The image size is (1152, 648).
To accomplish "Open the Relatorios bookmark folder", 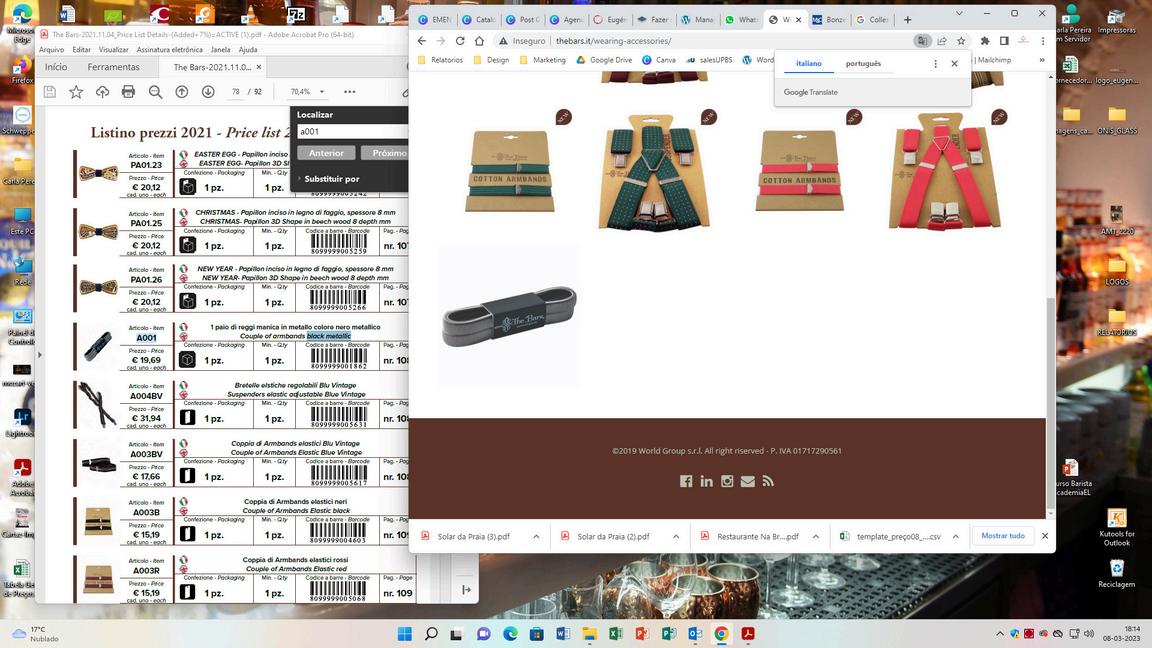I will point(441,60).
